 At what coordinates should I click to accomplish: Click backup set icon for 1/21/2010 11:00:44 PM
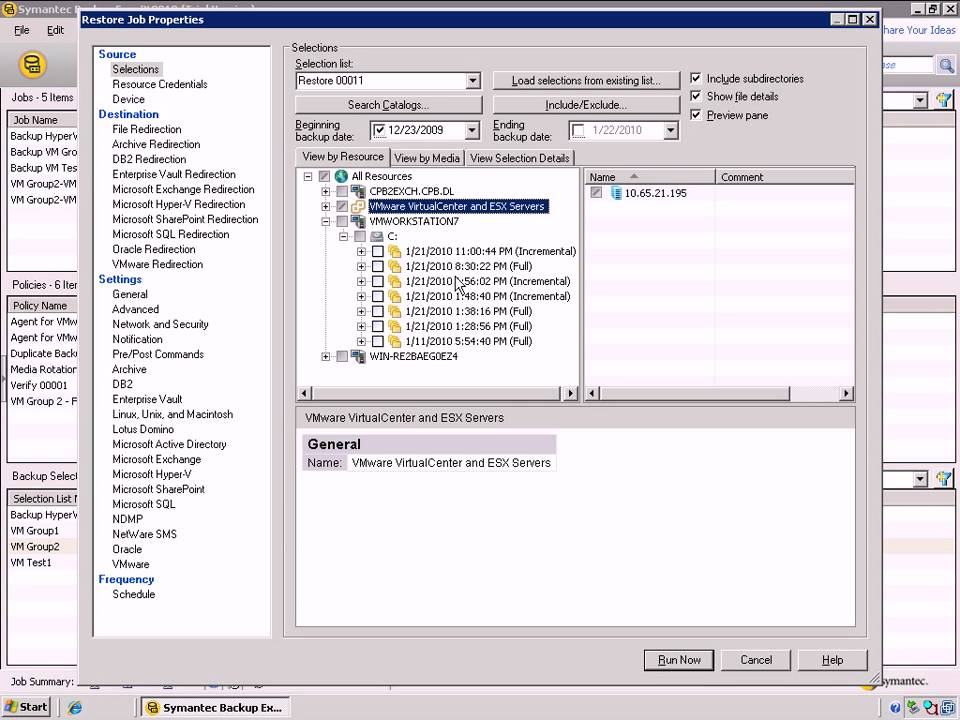pos(395,252)
